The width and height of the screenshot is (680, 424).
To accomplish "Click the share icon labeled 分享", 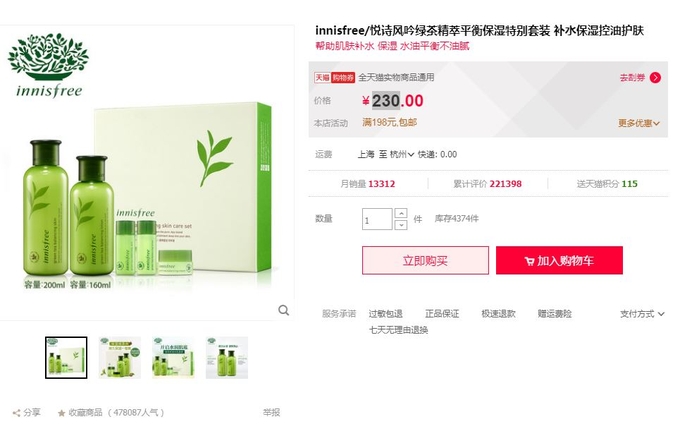I will click(x=16, y=413).
